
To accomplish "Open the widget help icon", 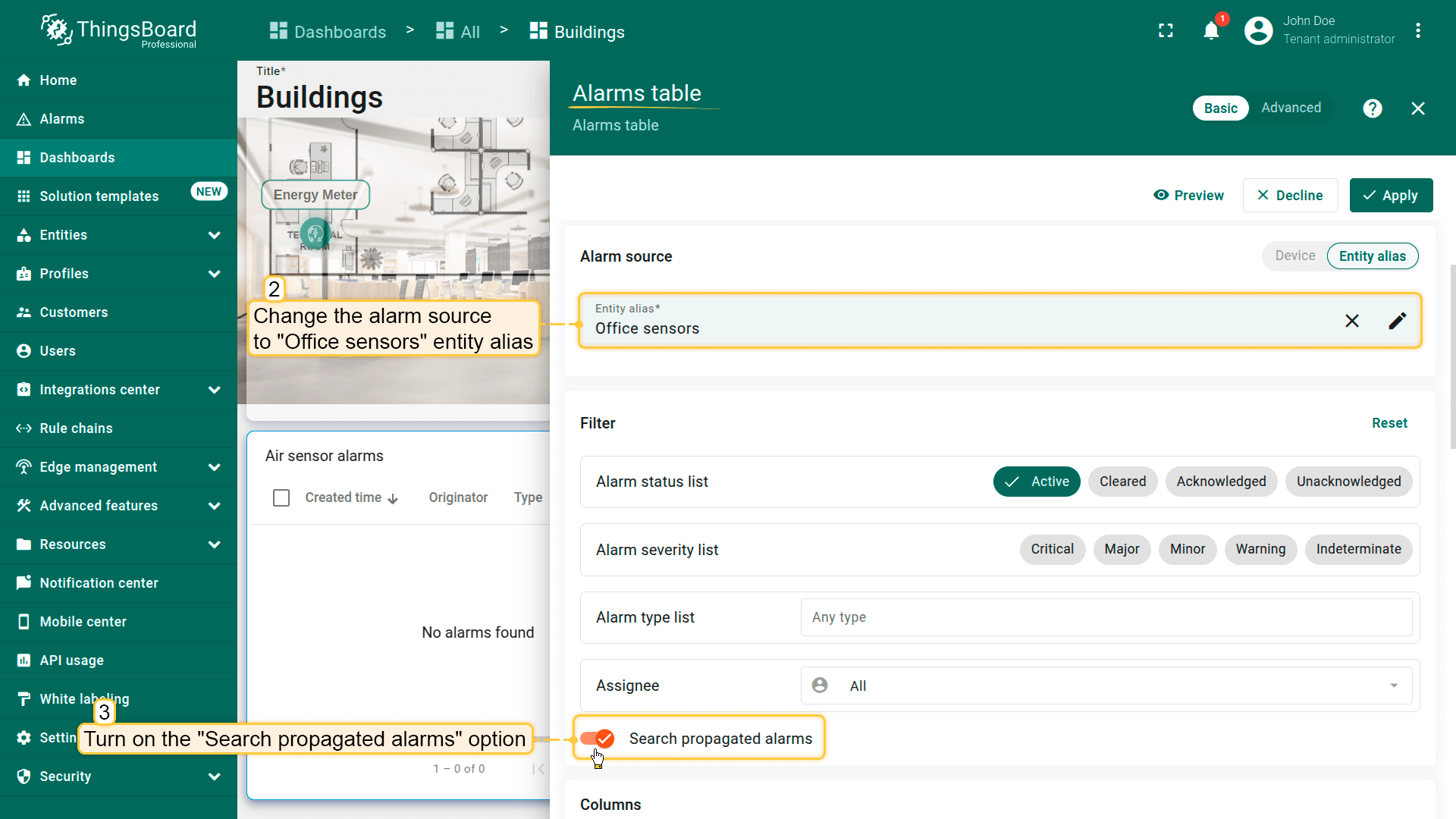I will pos(1372,108).
